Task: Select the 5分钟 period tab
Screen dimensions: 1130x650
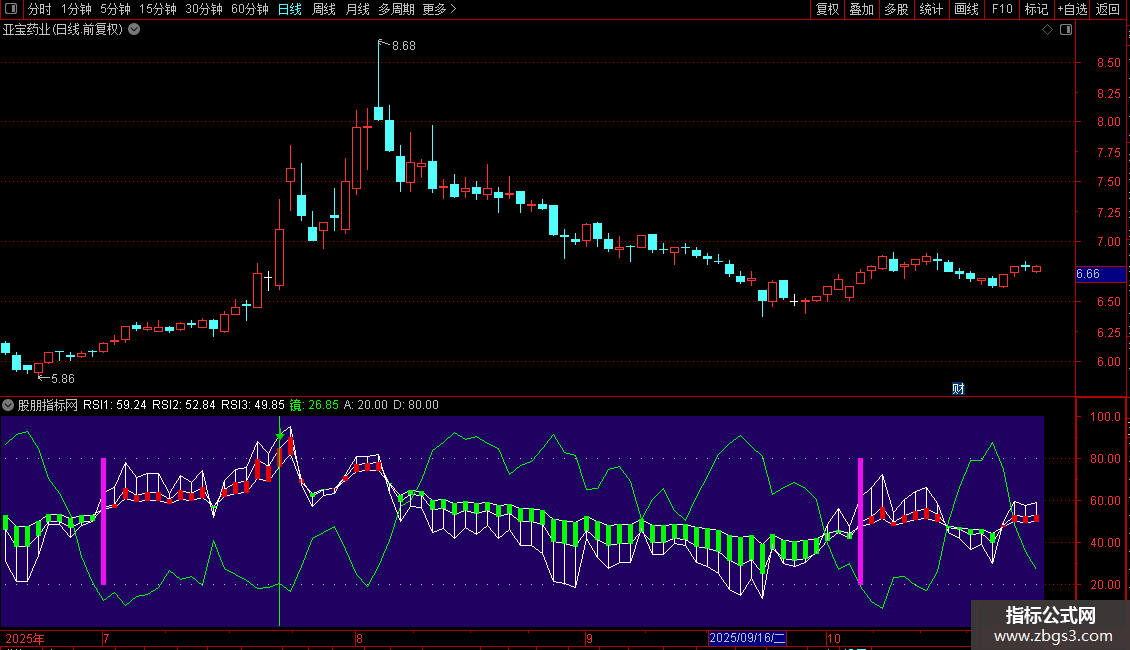Action: (x=115, y=9)
